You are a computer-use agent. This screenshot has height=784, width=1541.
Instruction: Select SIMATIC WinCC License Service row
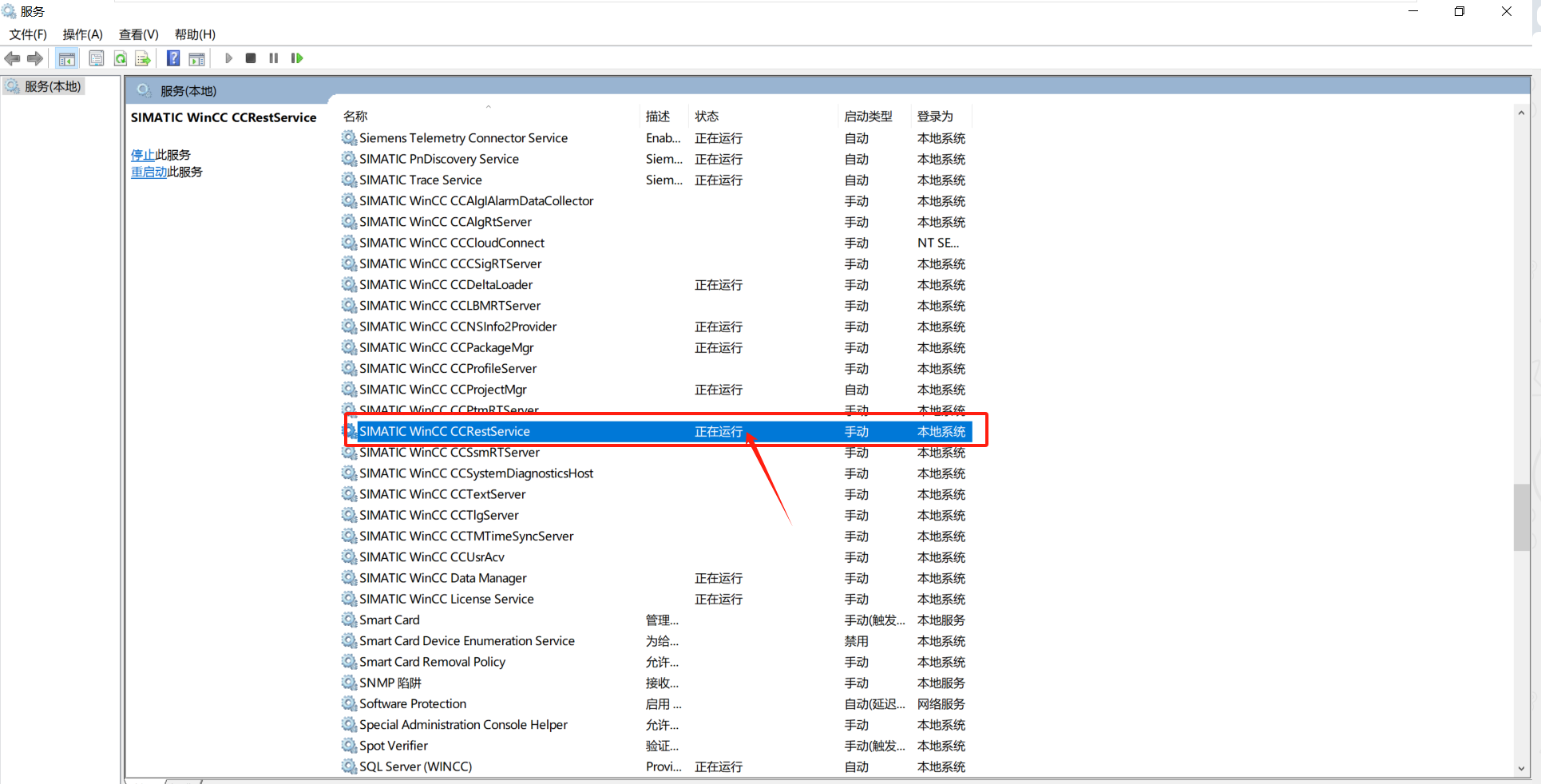[x=656, y=600]
